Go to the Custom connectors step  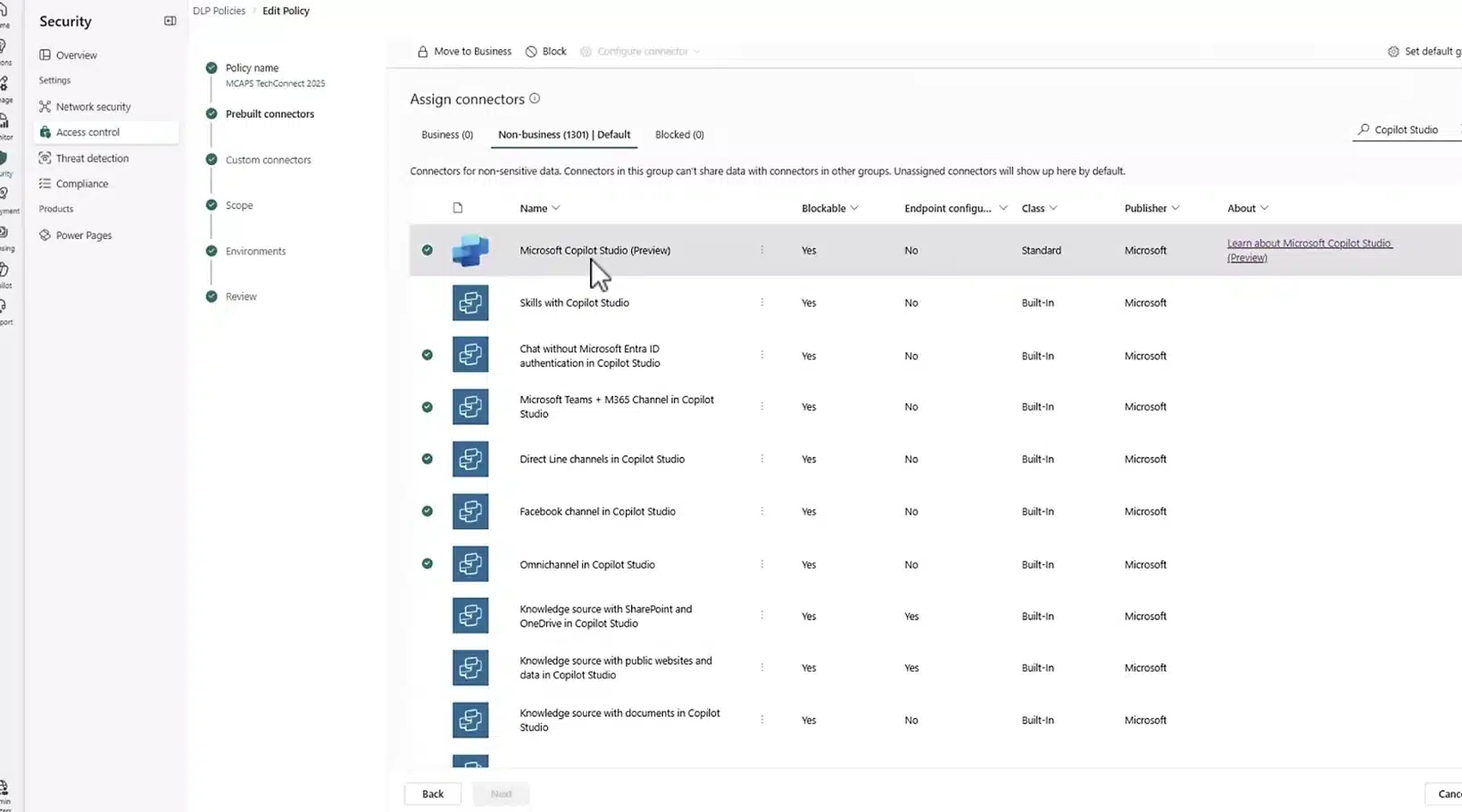tap(268, 160)
